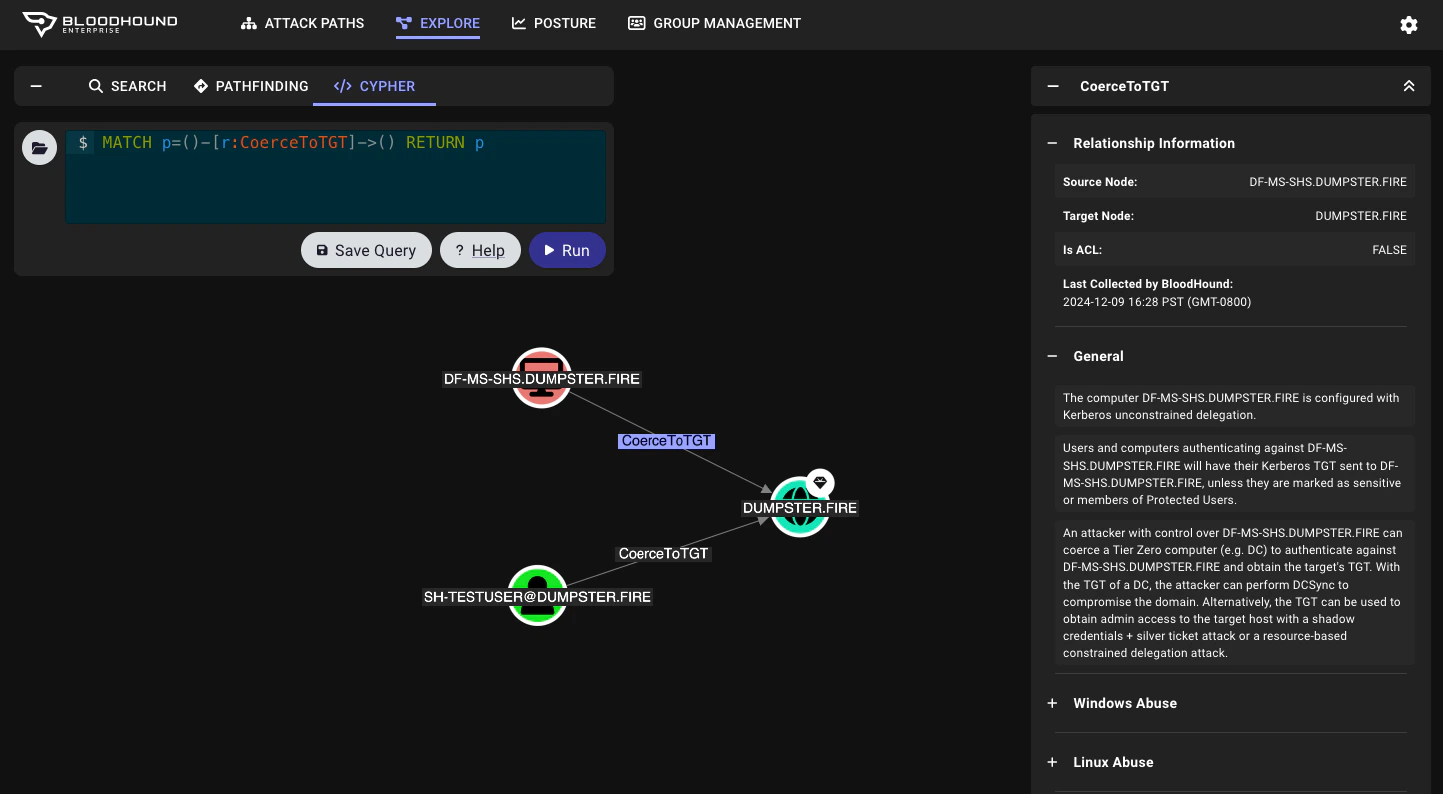Go to the Posture page
This screenshot has width=1443, height=794.
(x=554, y=23)
